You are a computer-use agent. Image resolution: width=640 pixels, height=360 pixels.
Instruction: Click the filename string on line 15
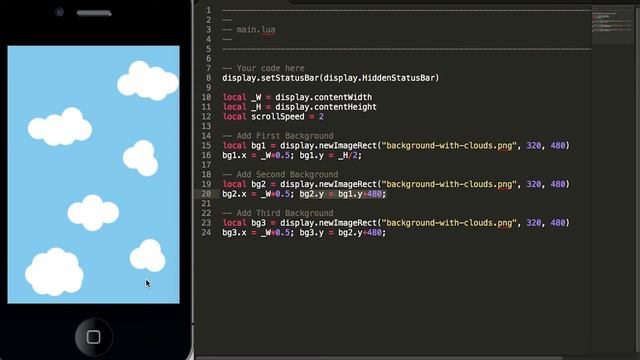coord(449,146)
